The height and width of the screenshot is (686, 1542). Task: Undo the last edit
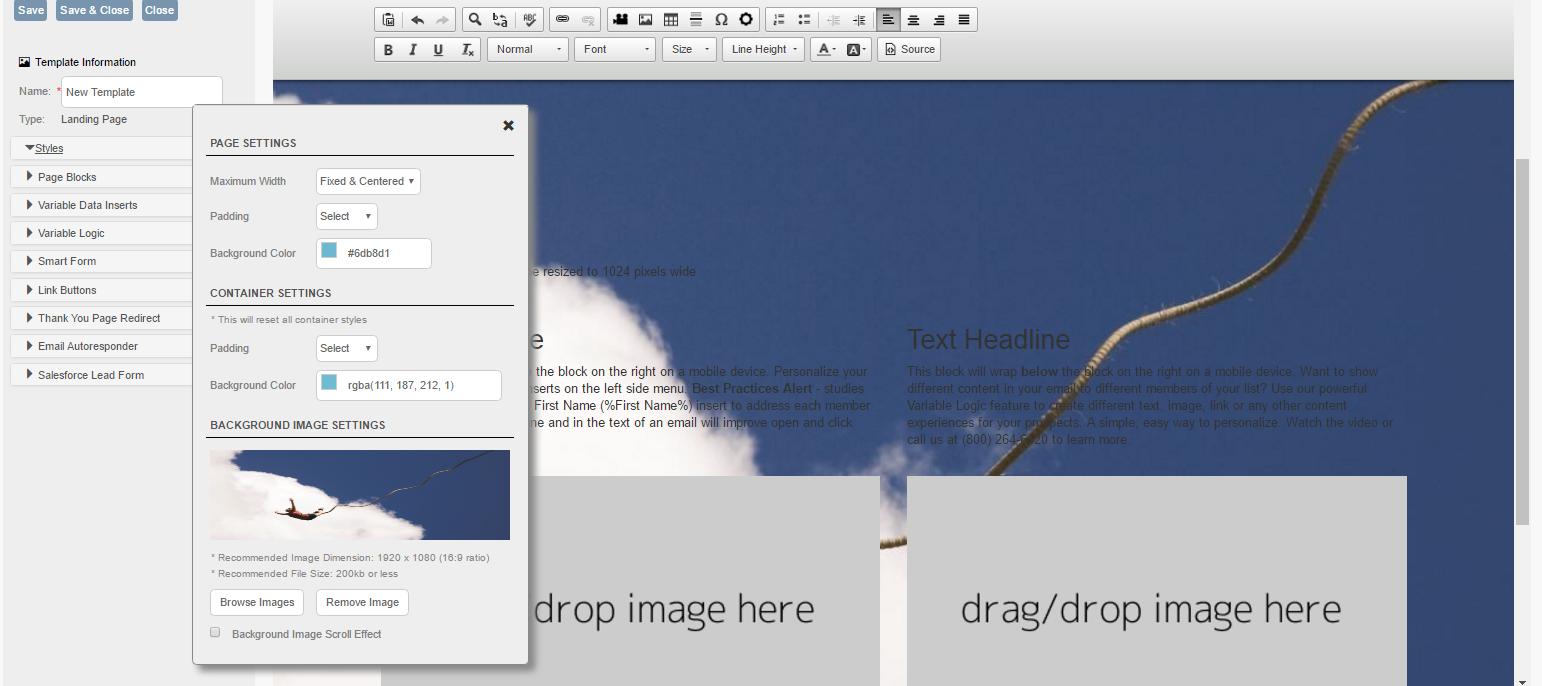tap(417, 20)
